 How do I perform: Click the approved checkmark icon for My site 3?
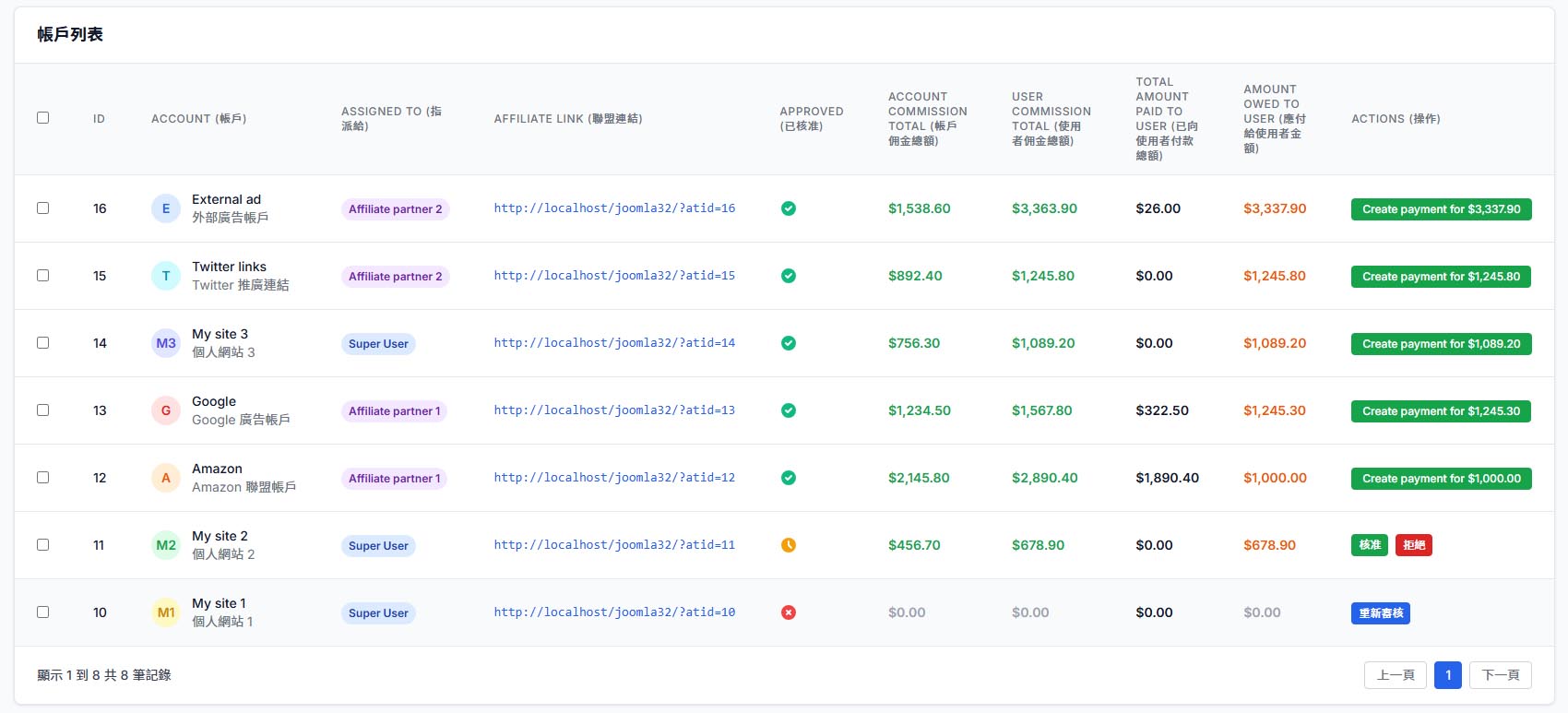(x=789, y=343)
